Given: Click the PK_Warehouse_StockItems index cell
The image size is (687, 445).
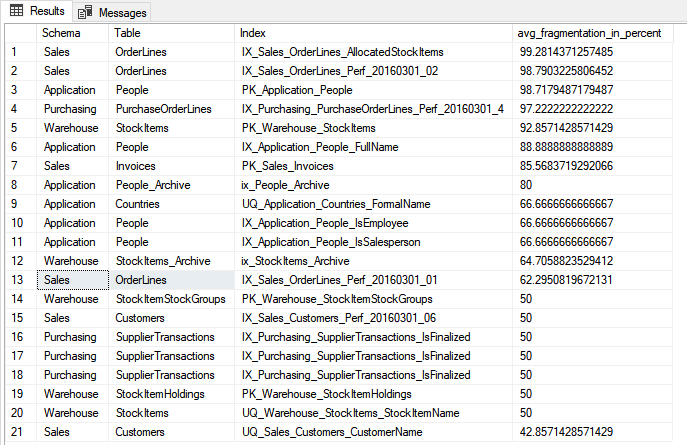Looking at the screenshot, I should click(373, 128).
